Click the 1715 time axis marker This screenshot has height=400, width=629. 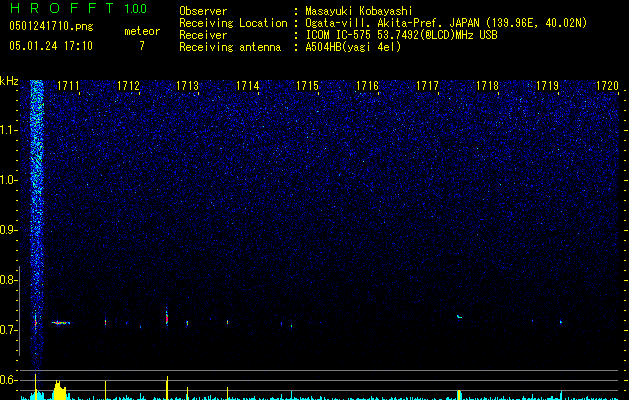tap(307, 85)
